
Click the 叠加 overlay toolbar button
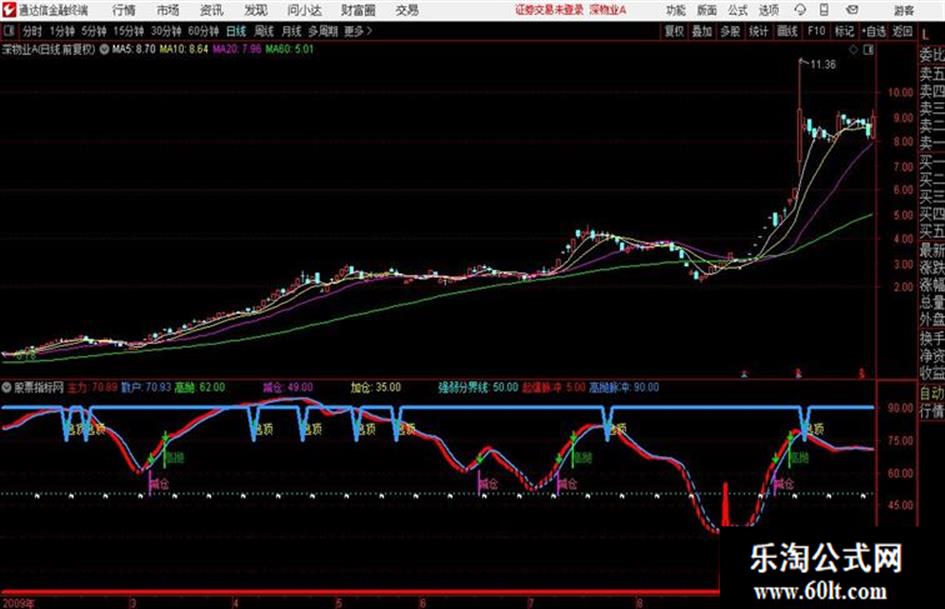coord(702,31)
